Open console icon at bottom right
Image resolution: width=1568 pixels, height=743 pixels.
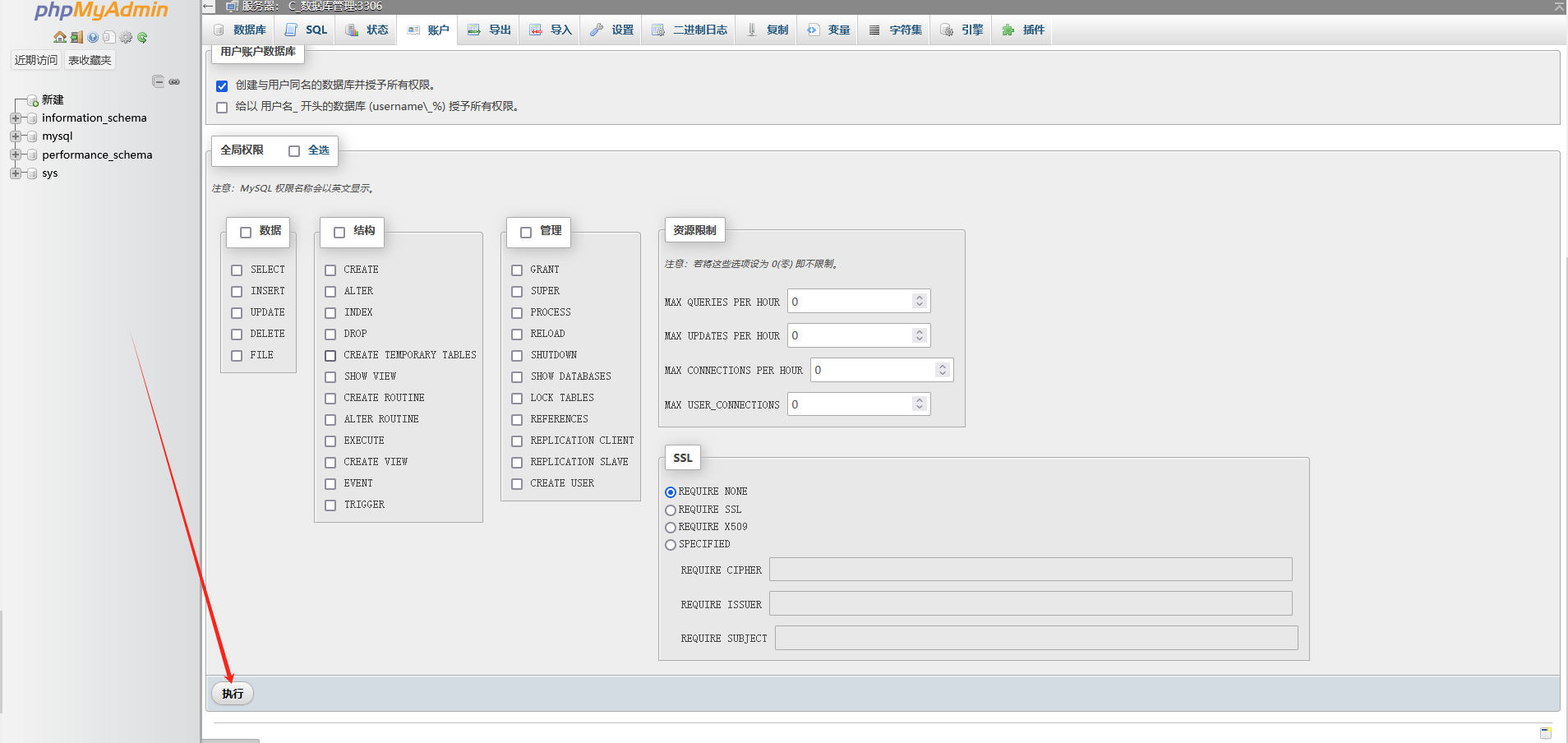tap(1546, 732)
